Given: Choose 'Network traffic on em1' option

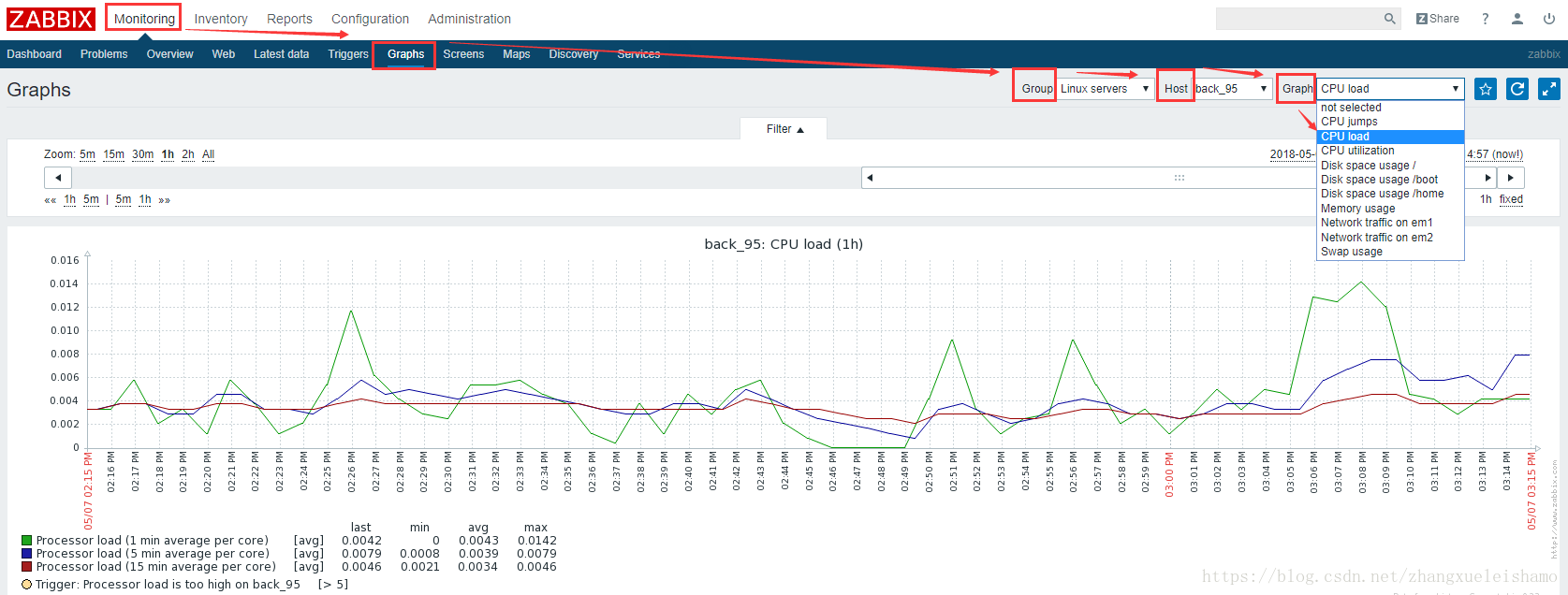Looking at the screenshot, I should coord(1390,223).
